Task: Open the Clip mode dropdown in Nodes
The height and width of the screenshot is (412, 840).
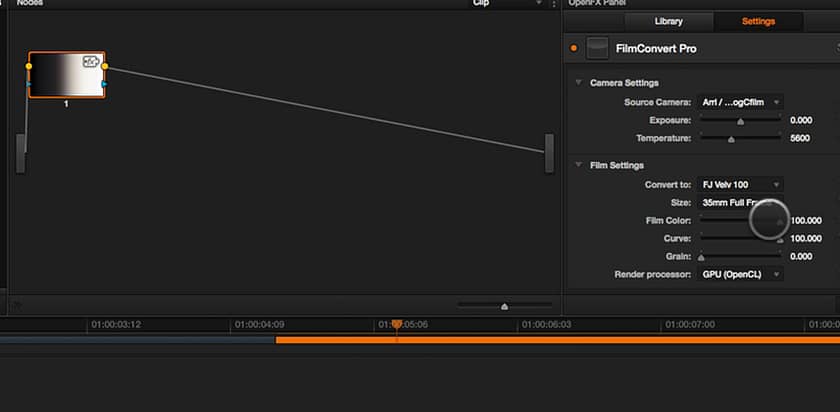Action: 506,3
